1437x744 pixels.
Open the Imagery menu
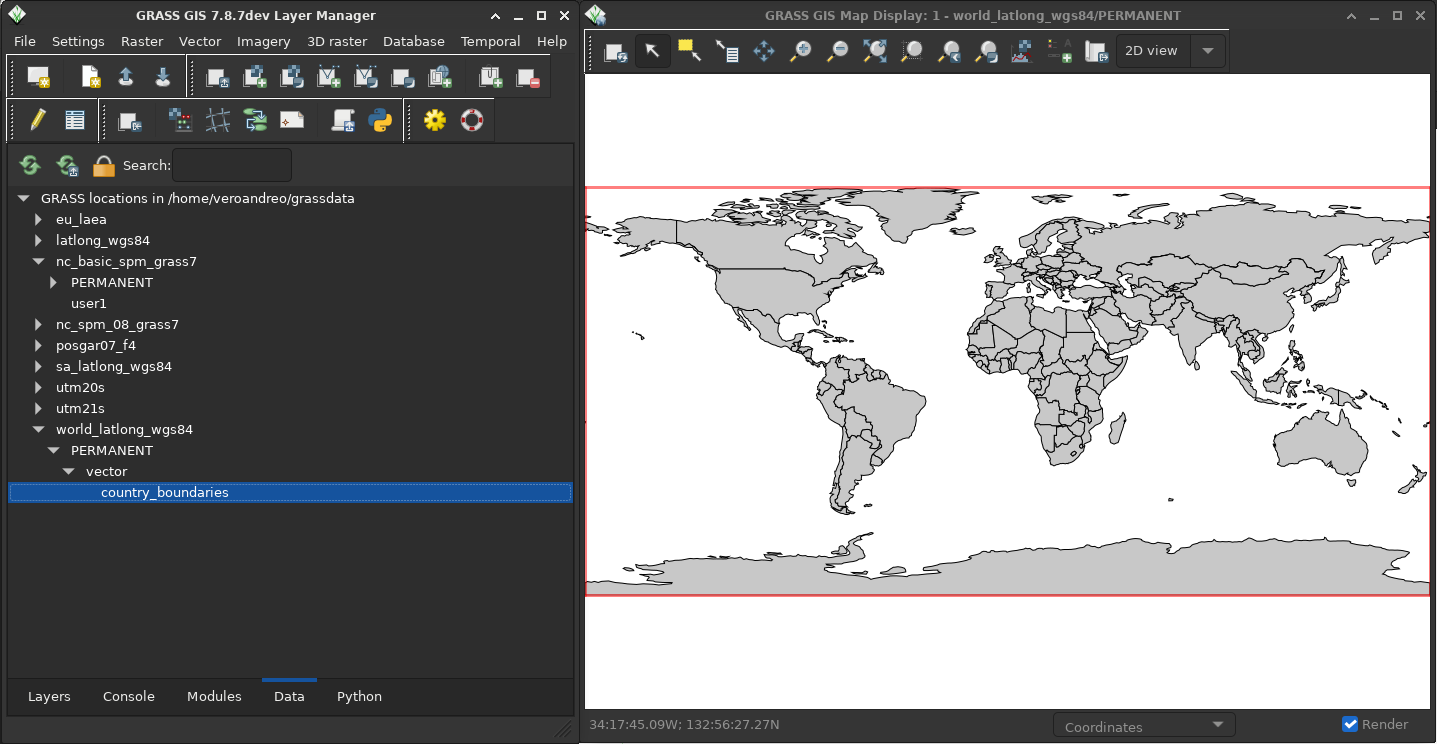(264, 41)
